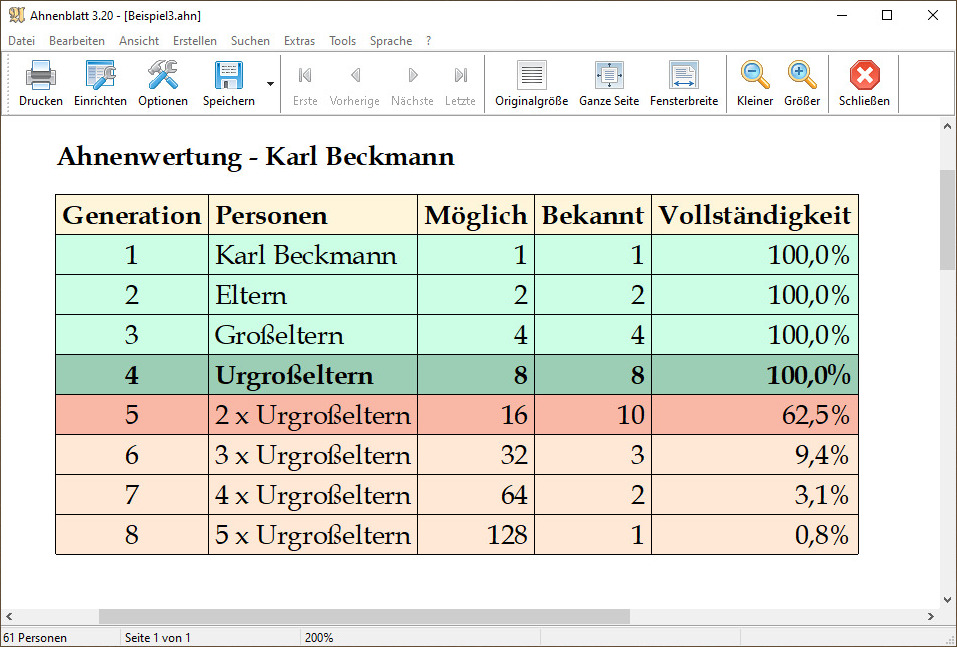Click the Möglich column header
Screen dimensions: 957x647
(x=476, y=215)
